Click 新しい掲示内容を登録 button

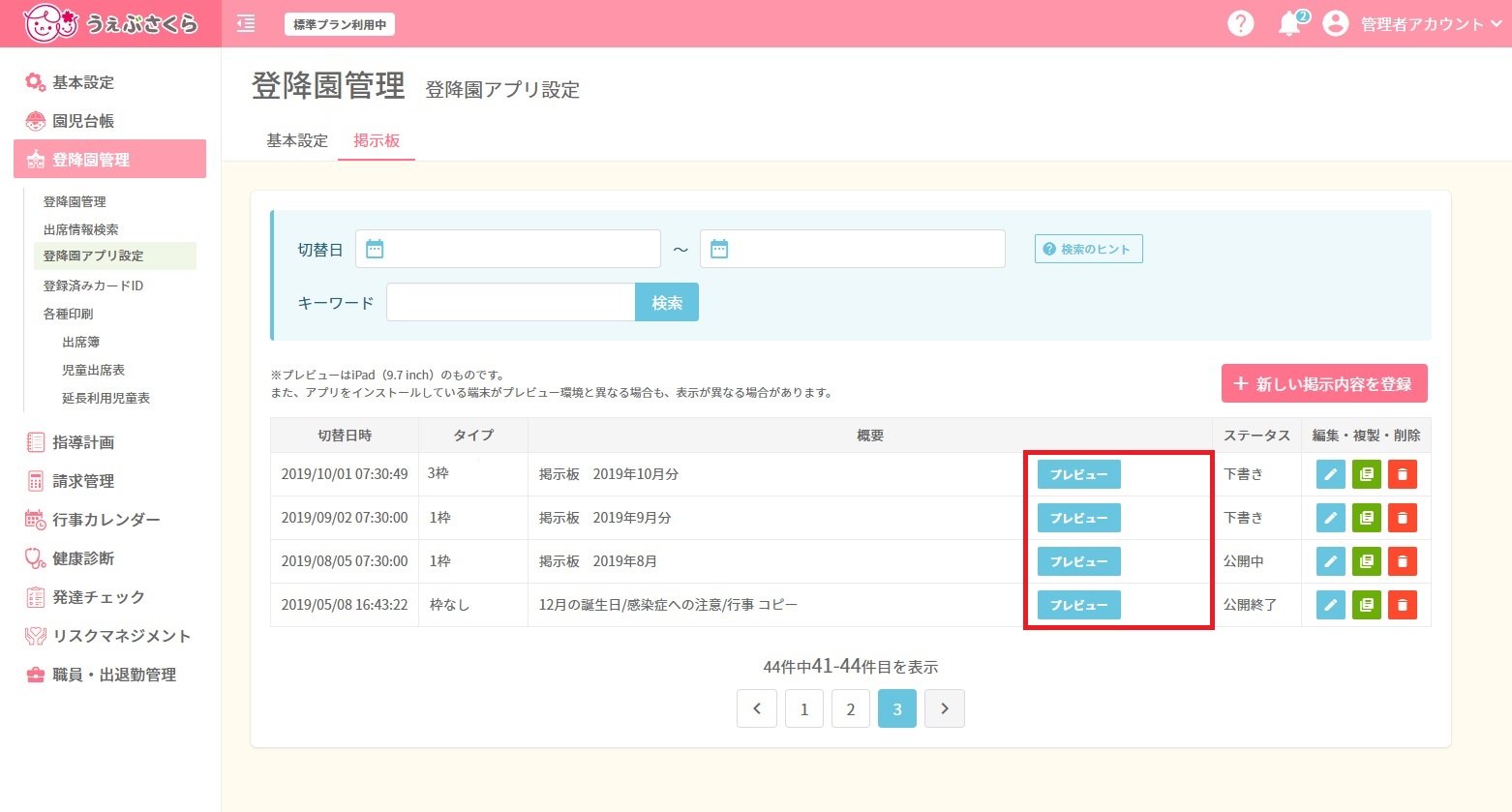1324,383
